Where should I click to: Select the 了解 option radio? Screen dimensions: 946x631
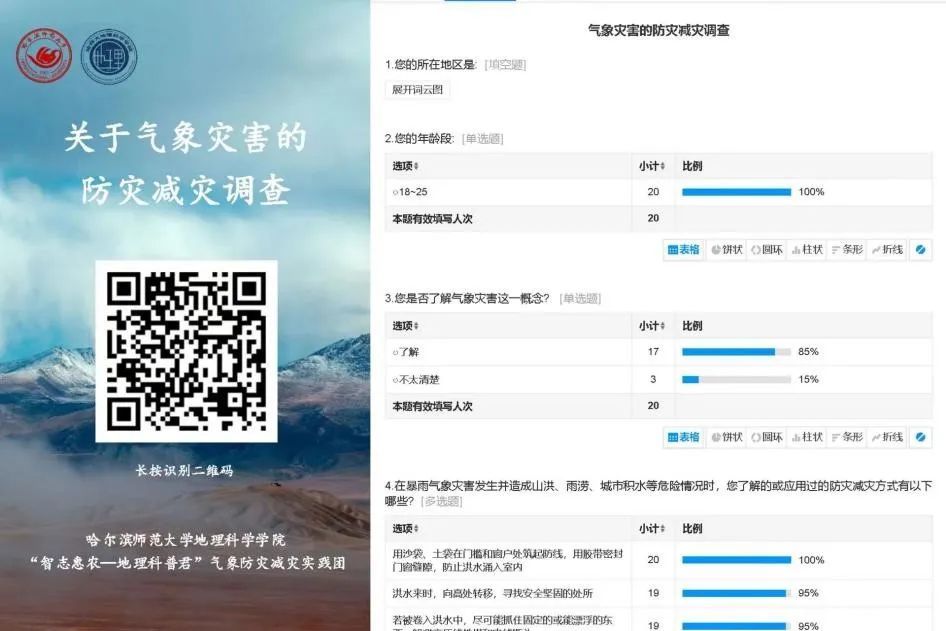(396, 352)
